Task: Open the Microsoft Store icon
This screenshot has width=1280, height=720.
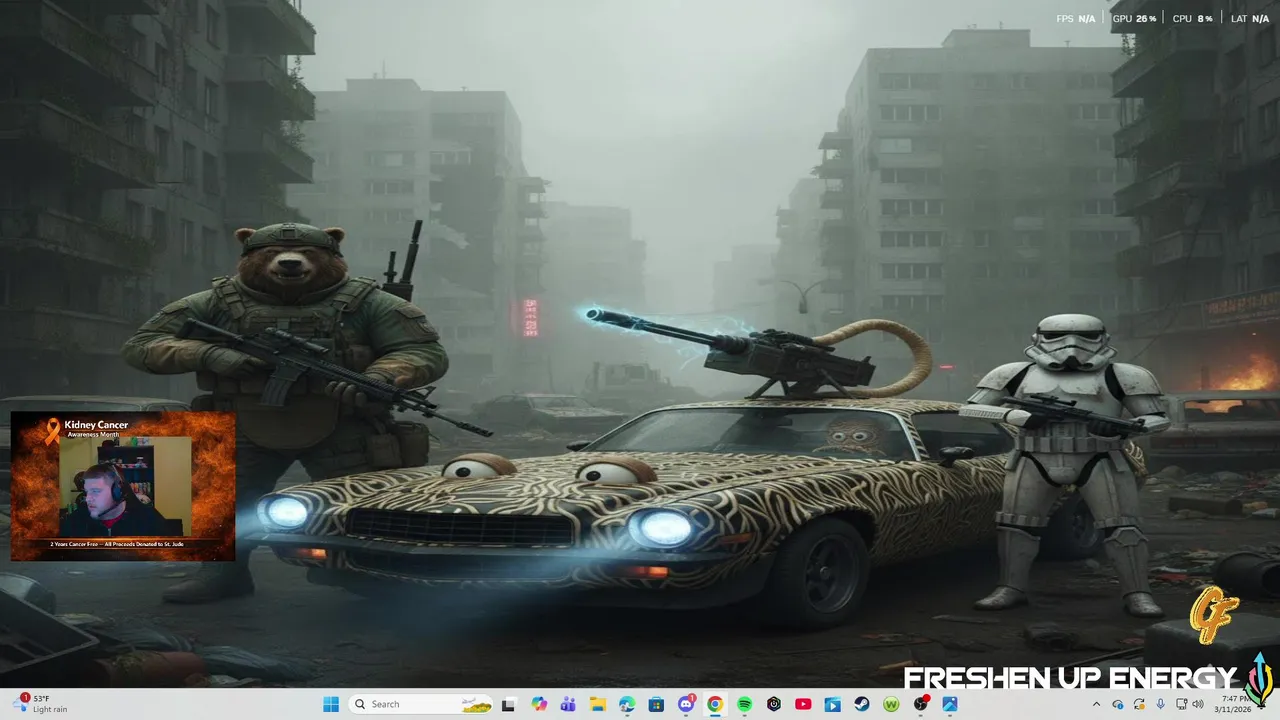Action: pos(656,704)
